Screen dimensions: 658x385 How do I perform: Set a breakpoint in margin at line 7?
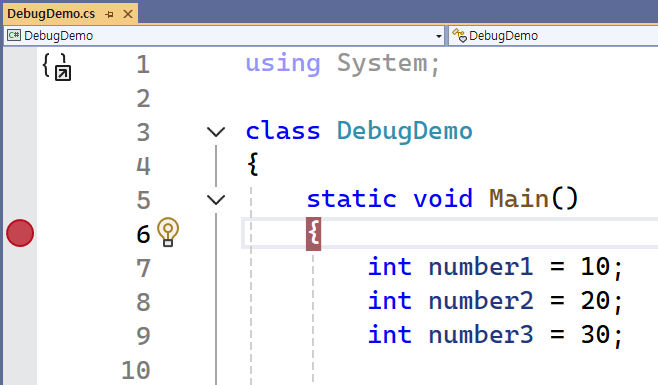coord(20,267)
